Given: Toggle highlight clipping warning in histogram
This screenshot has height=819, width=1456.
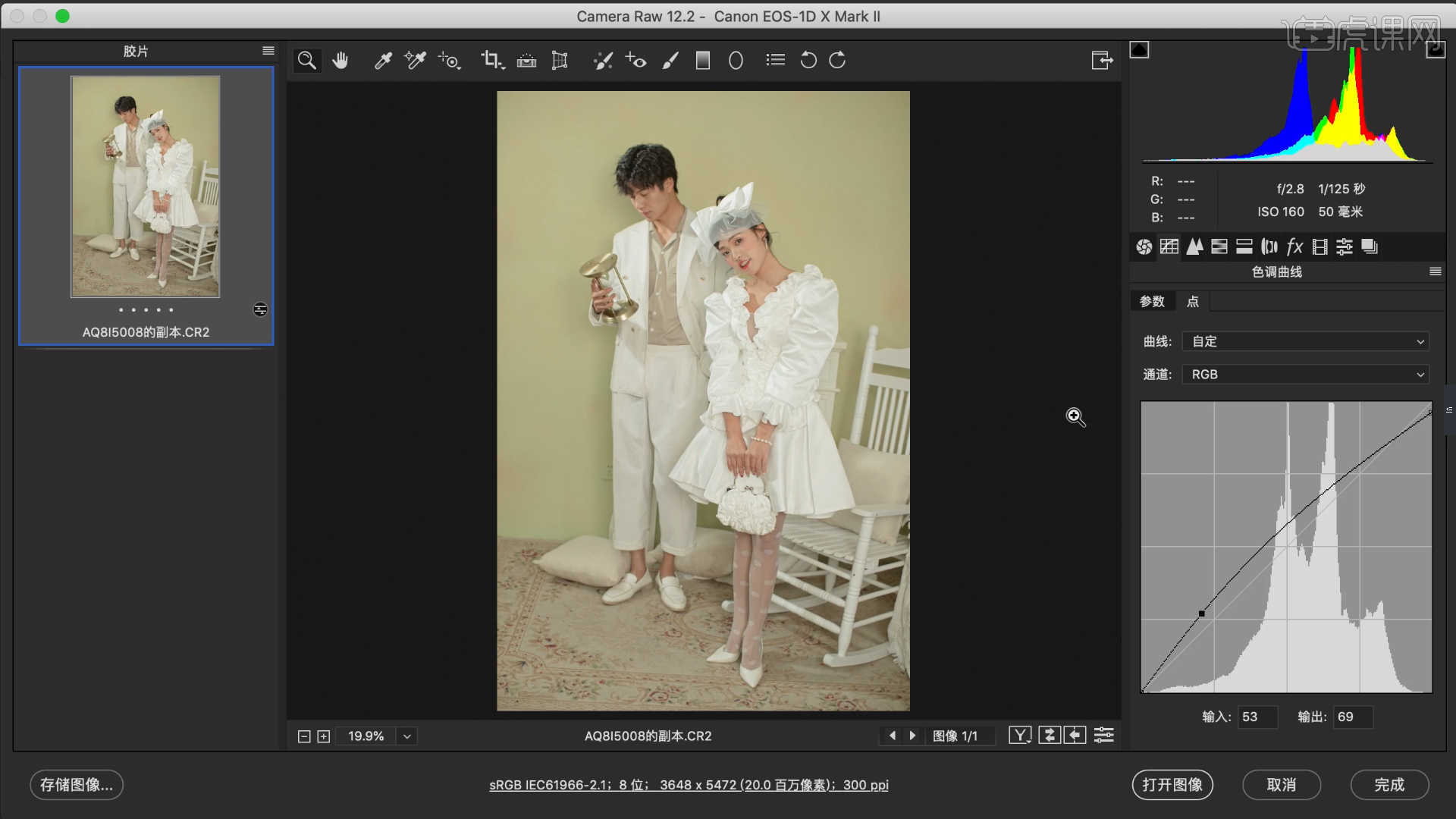Looking at the screenshot, I should [x=1435, y=50].
